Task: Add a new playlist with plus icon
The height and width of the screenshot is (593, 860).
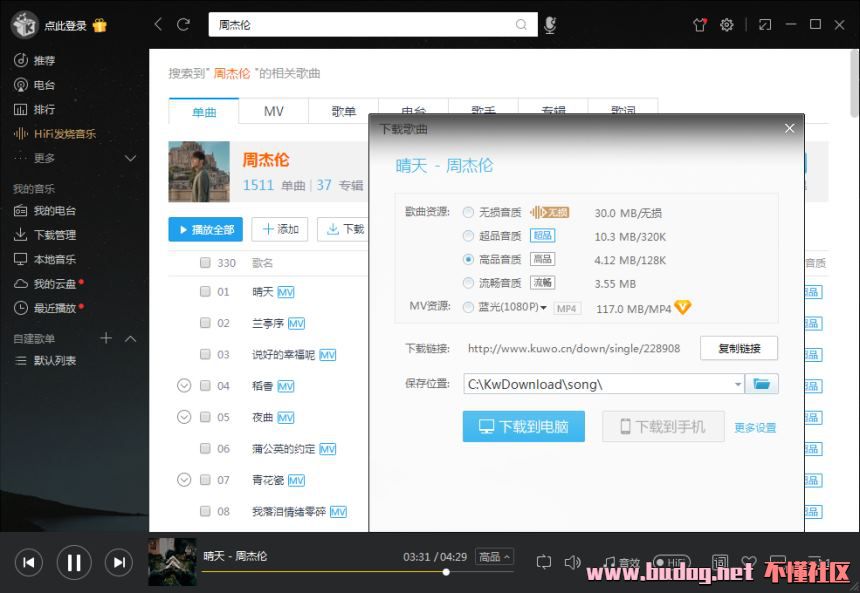Action: click(106, 338)
